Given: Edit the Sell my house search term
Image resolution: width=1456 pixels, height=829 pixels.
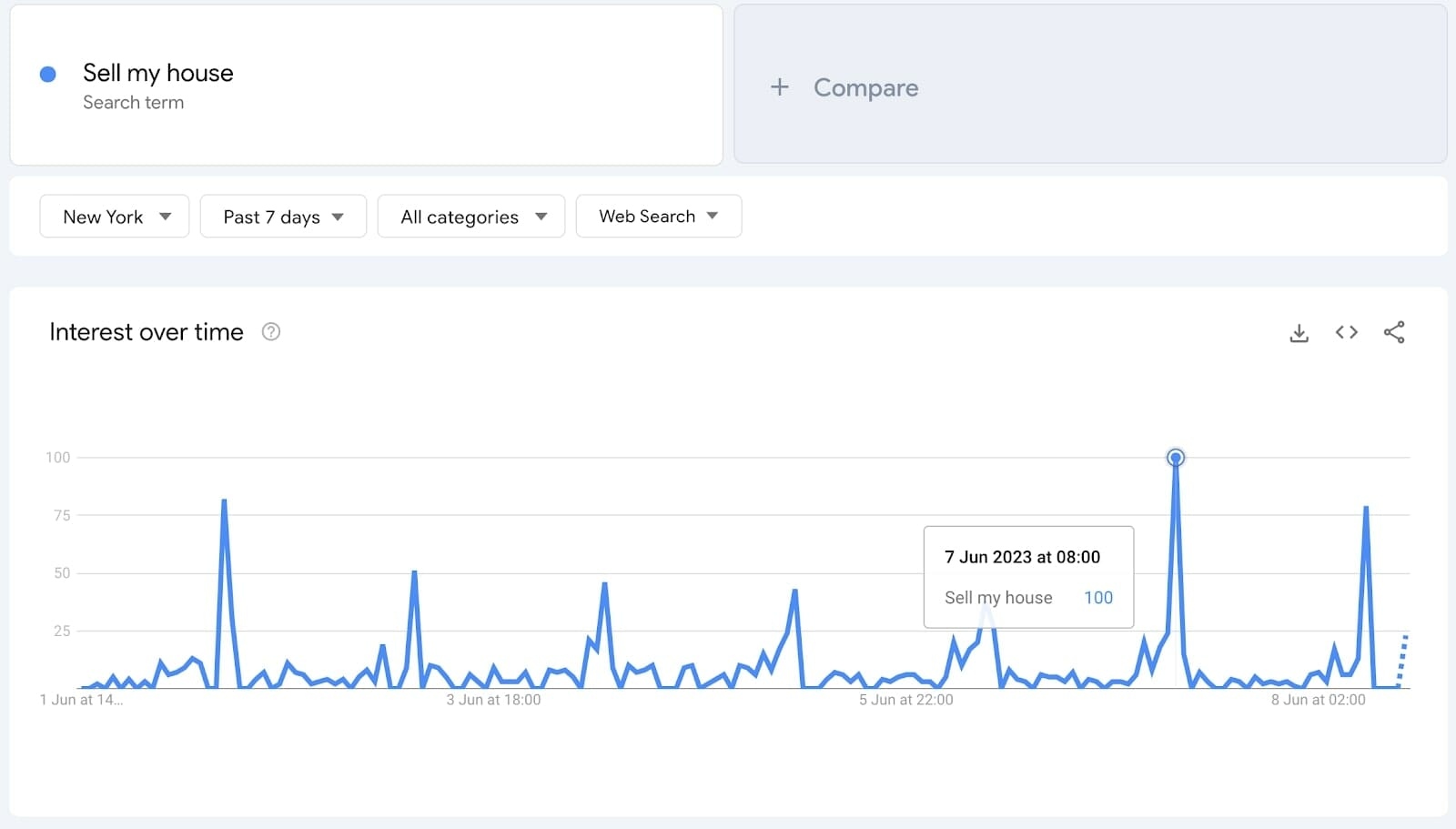Looking at the screenshot, I should [158, 73].
